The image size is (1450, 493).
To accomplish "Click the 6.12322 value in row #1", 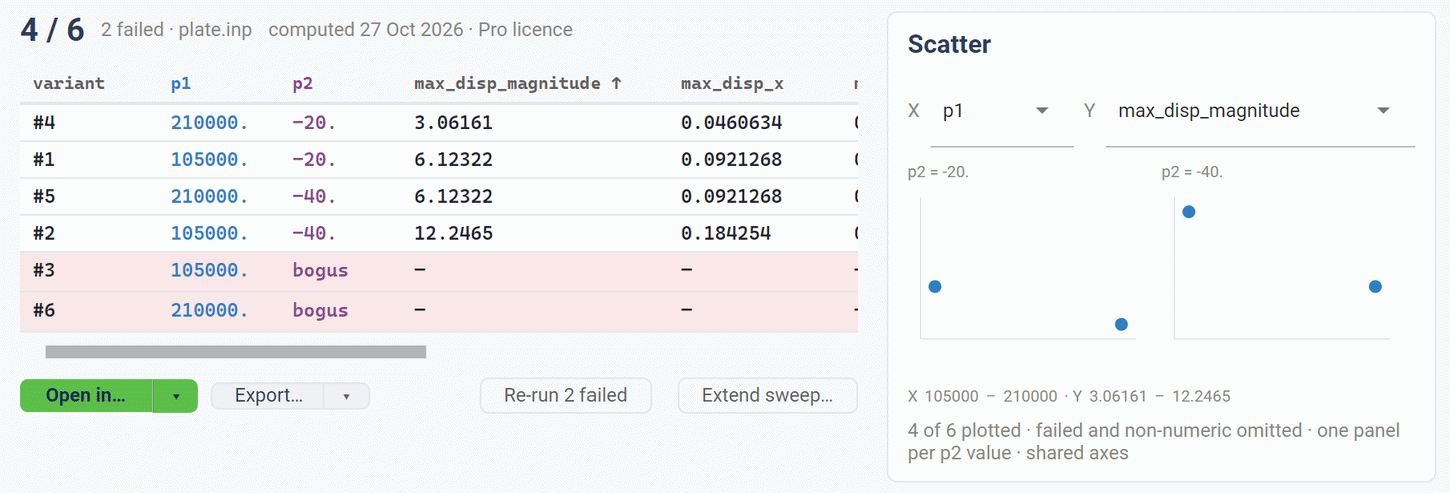I will click(x=453, y=160).
